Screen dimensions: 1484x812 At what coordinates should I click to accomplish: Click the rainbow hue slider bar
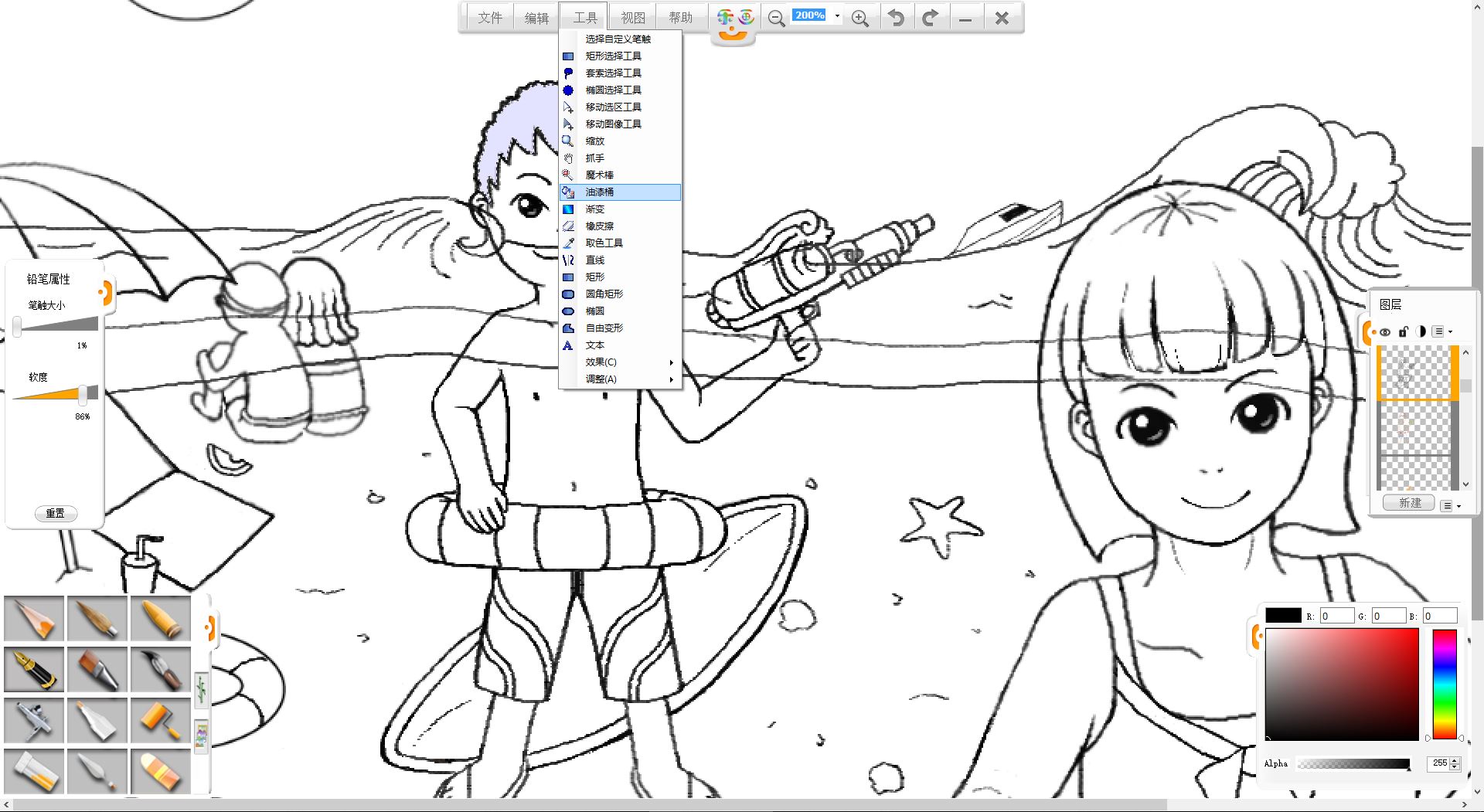pos(1444,684)
